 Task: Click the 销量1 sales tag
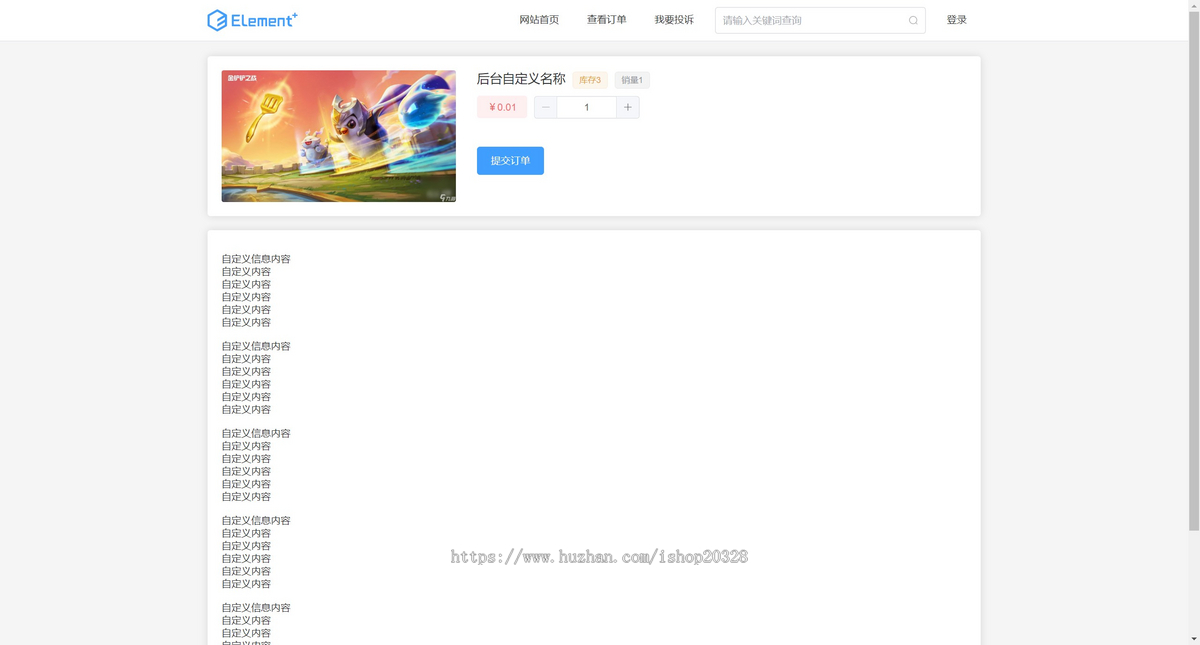(x=632, y=80)
